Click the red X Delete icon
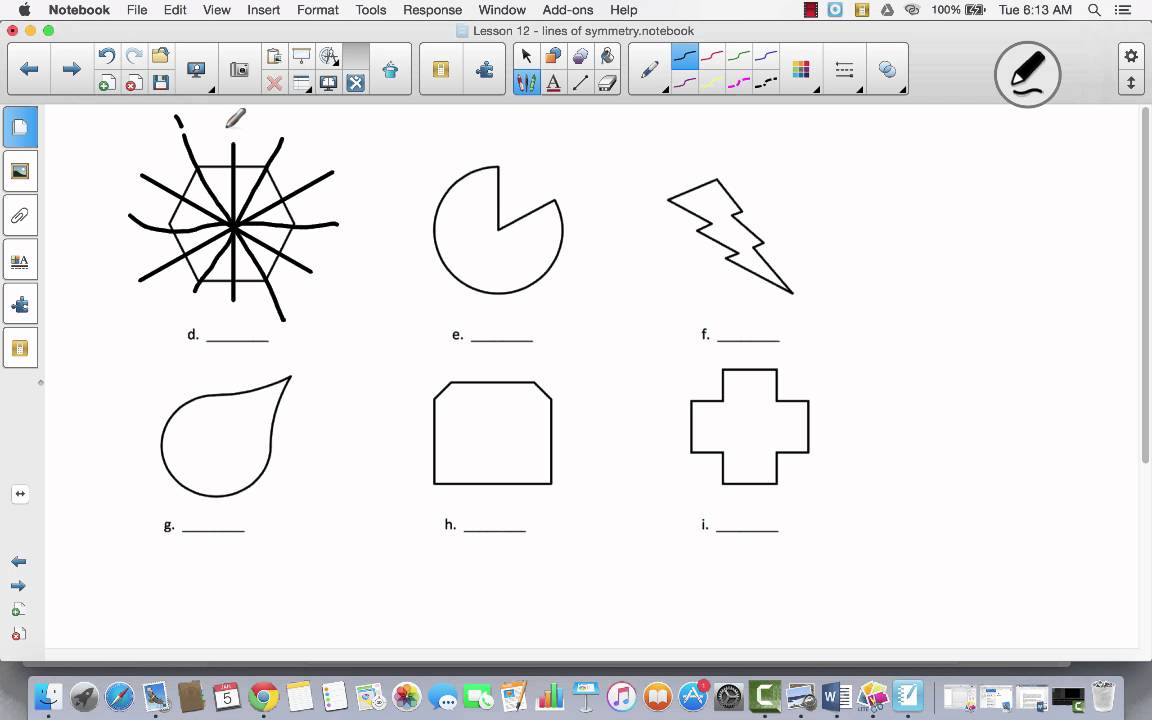Image resolution: width=1152 pixels, height=720 pixels. [x=274, y=82]
